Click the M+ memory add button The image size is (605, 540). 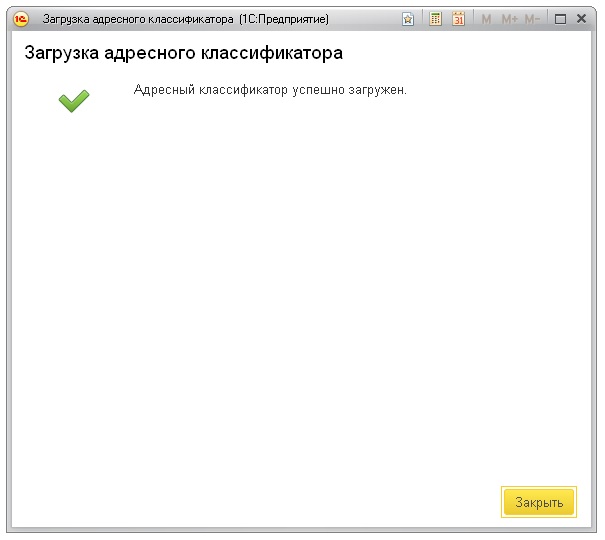(x=509, y=19)
